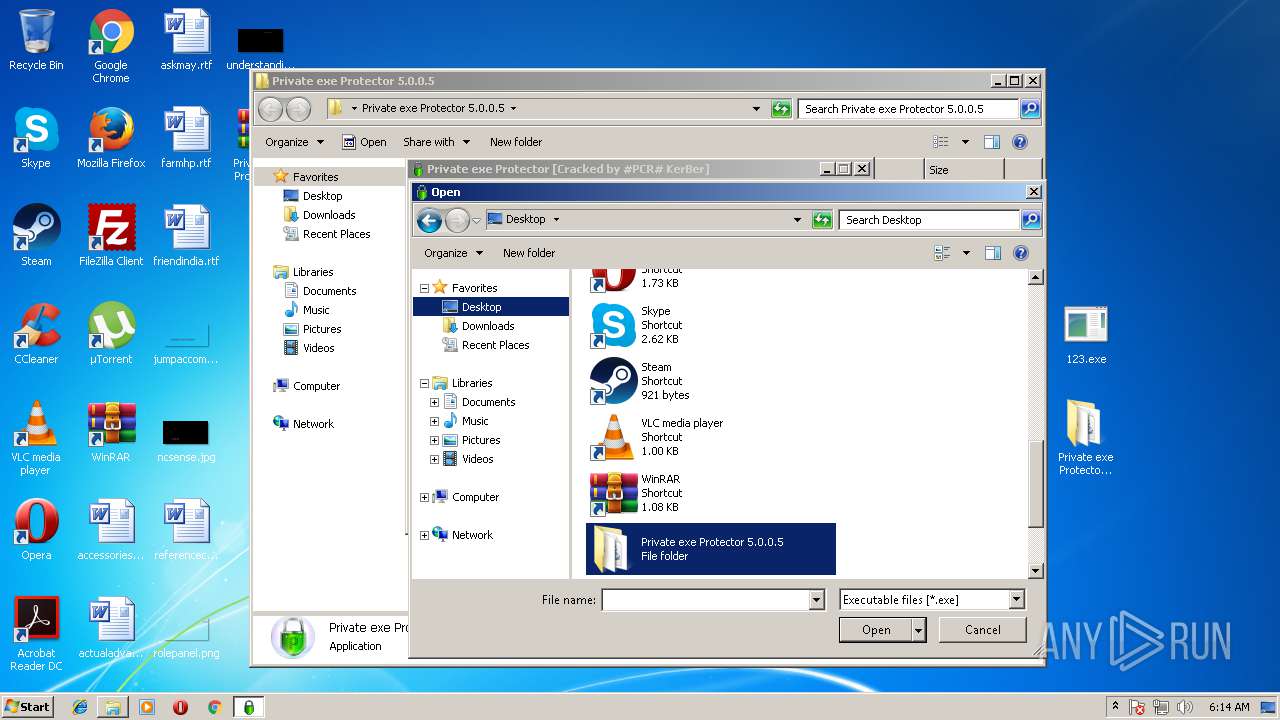This screenshot has height=720, width=1280.
Task: Select the Skype shortcut in file list
Action: click(710, 325)
